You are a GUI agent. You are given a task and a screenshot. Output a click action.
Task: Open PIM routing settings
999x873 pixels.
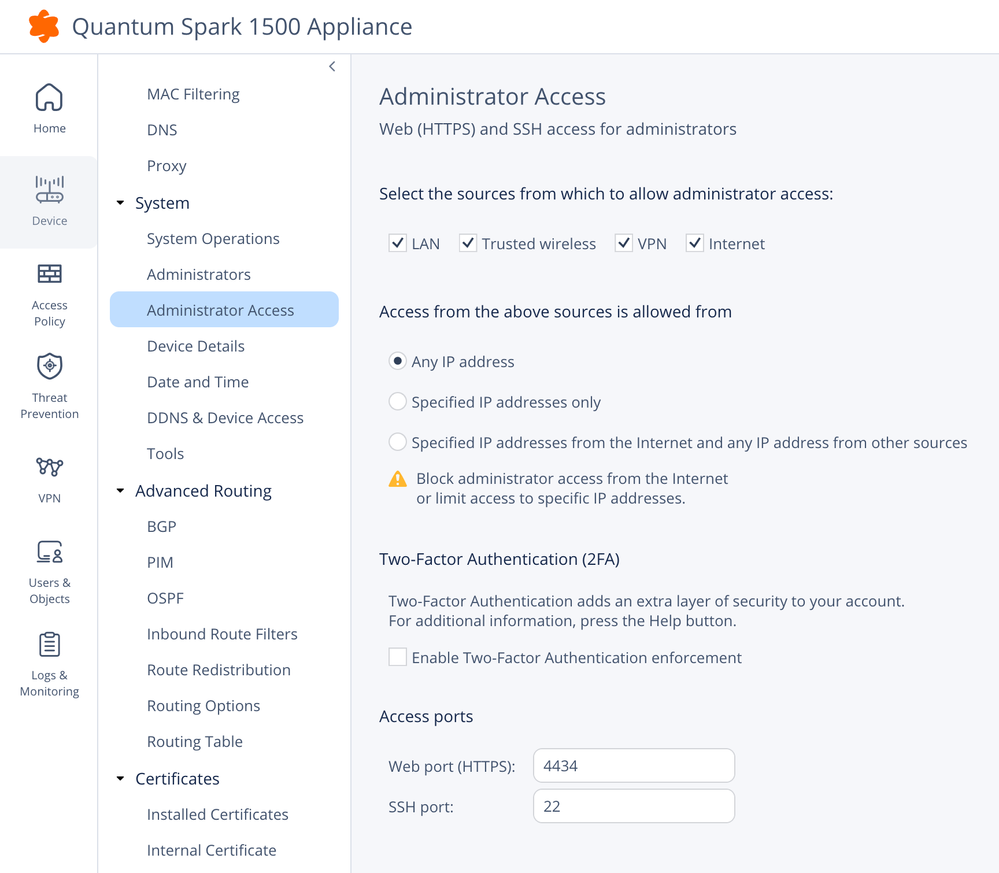coord(160,563)
